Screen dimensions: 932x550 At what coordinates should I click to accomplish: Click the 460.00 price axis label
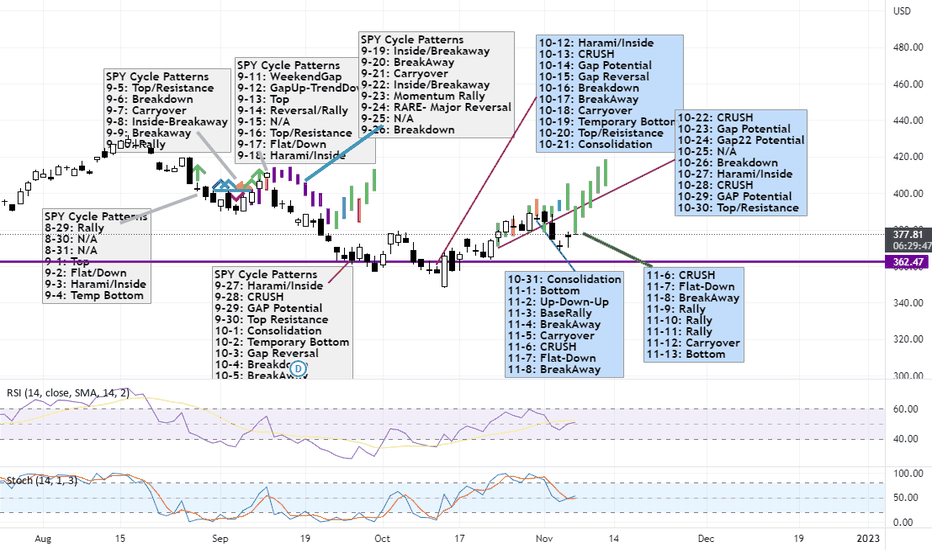(x=908, y=84)
